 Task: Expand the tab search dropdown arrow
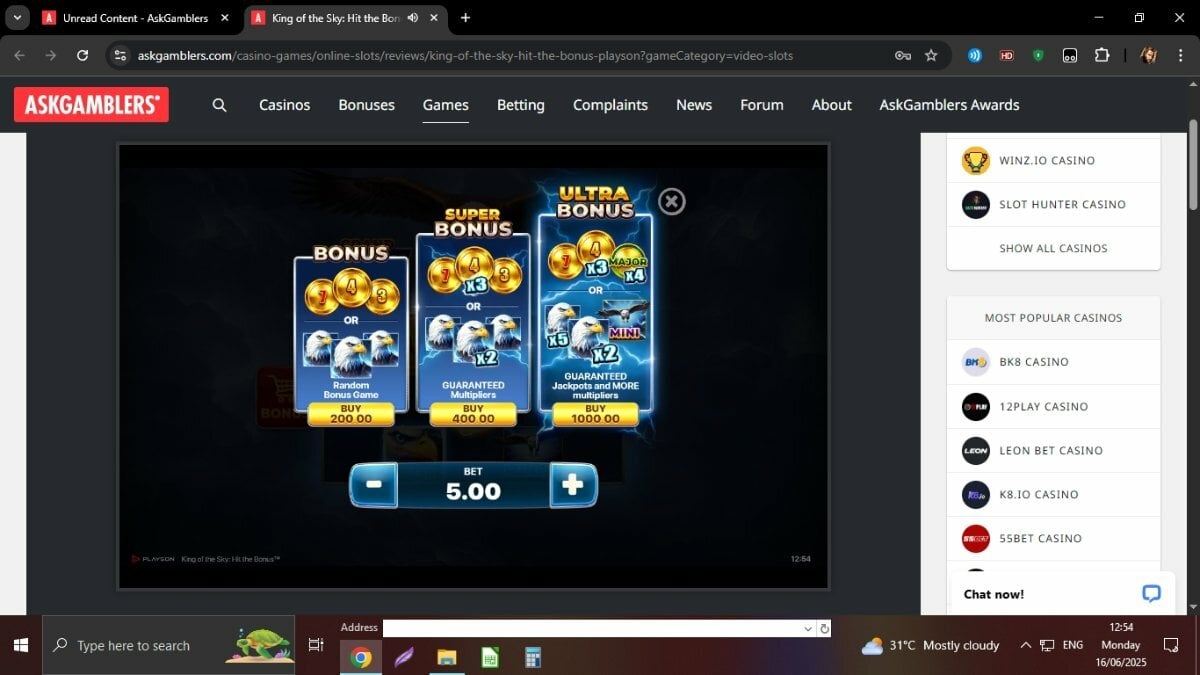pos(17,18)
